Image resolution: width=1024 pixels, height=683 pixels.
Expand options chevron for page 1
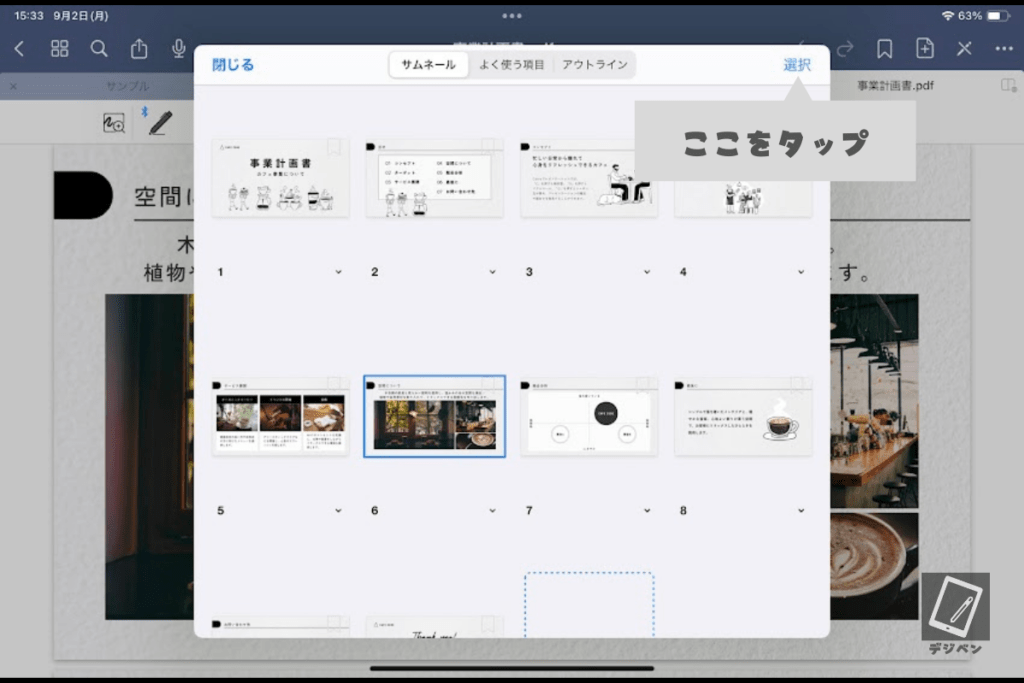(338, 272)
